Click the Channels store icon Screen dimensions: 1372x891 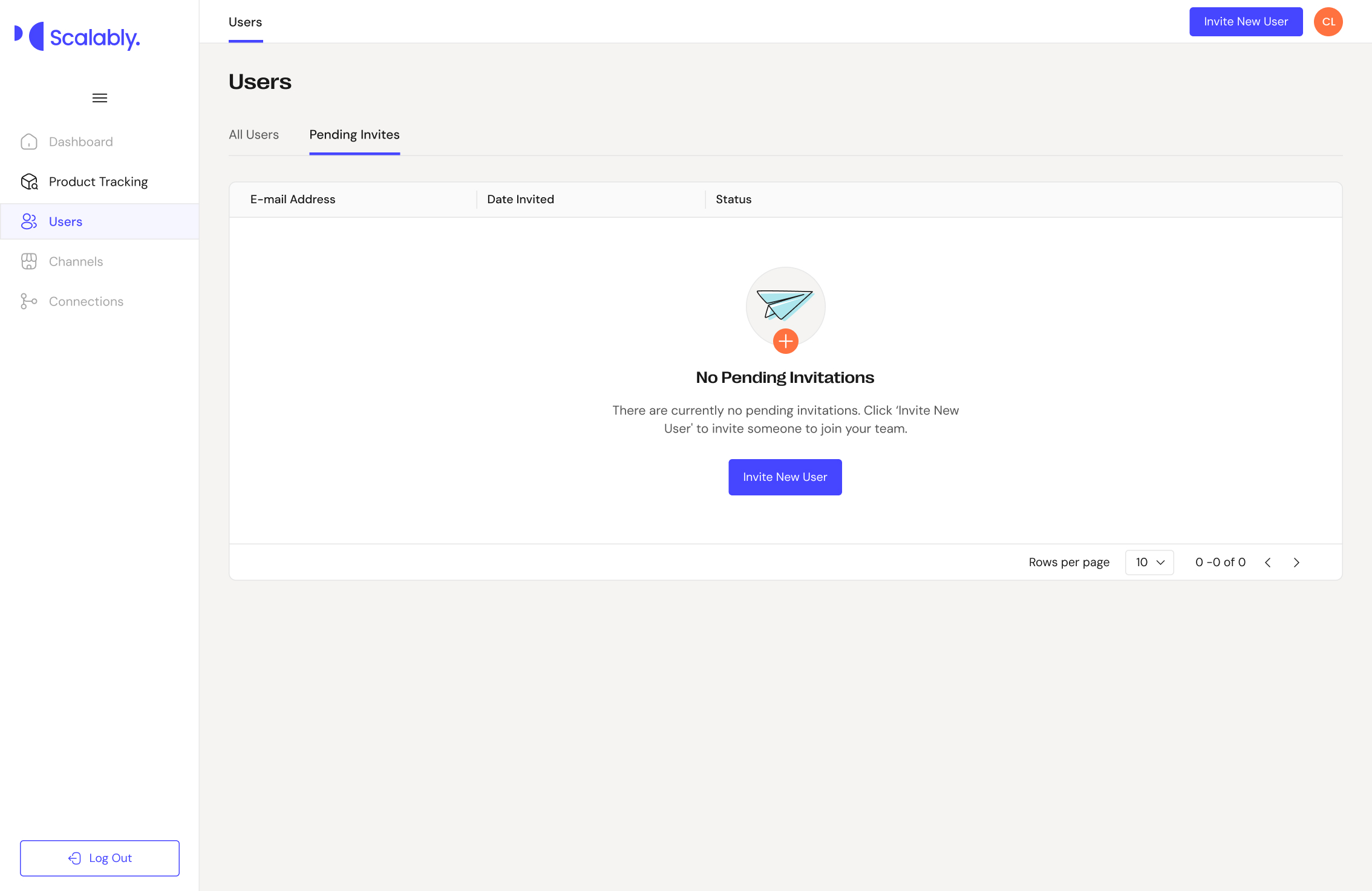click(29, 261)
